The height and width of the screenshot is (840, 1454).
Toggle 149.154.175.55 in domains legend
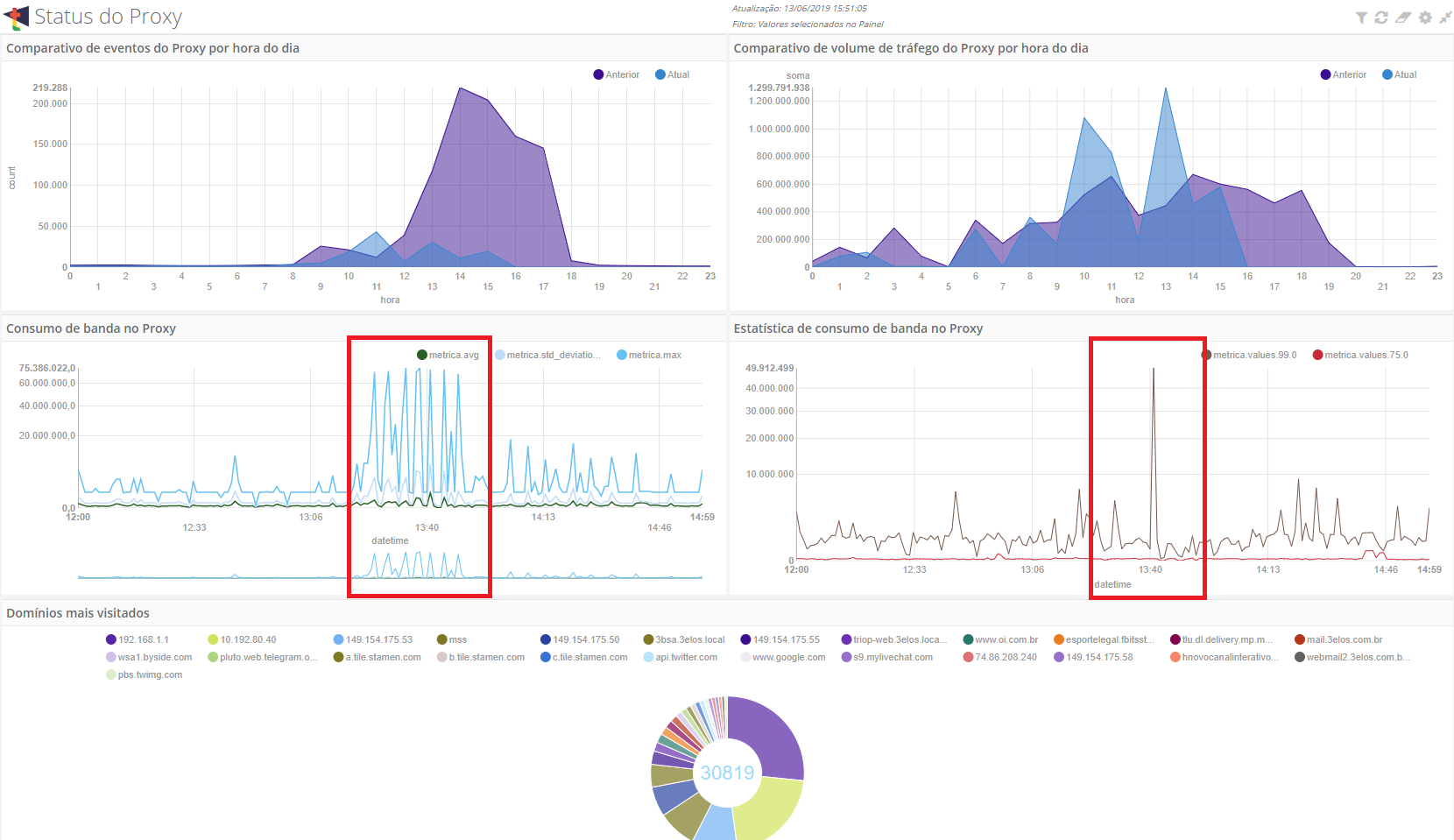[780, 639]
